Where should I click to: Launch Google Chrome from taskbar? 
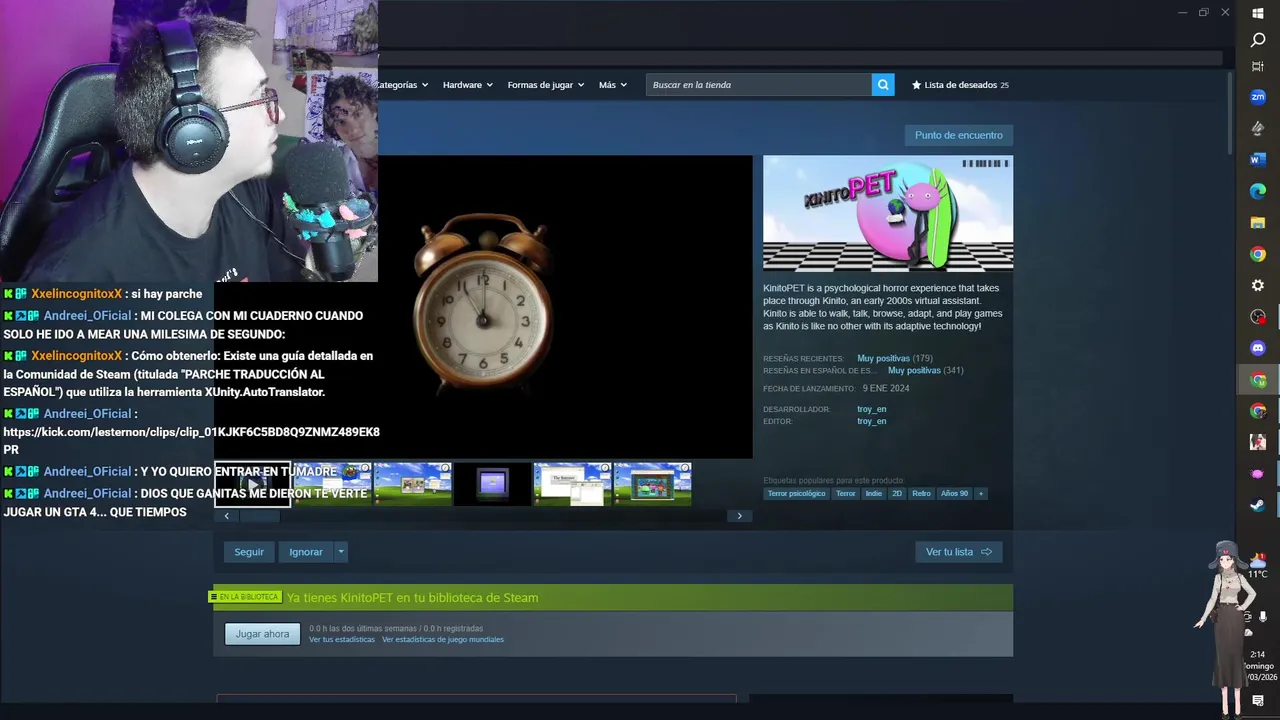pos(1258,254)
